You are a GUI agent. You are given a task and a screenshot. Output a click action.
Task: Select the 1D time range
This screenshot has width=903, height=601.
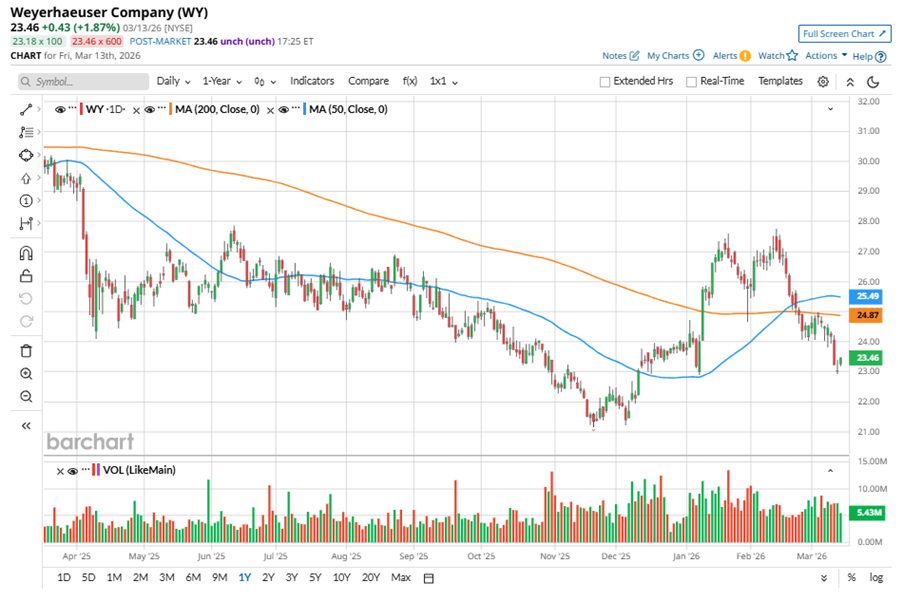(64, 577)
